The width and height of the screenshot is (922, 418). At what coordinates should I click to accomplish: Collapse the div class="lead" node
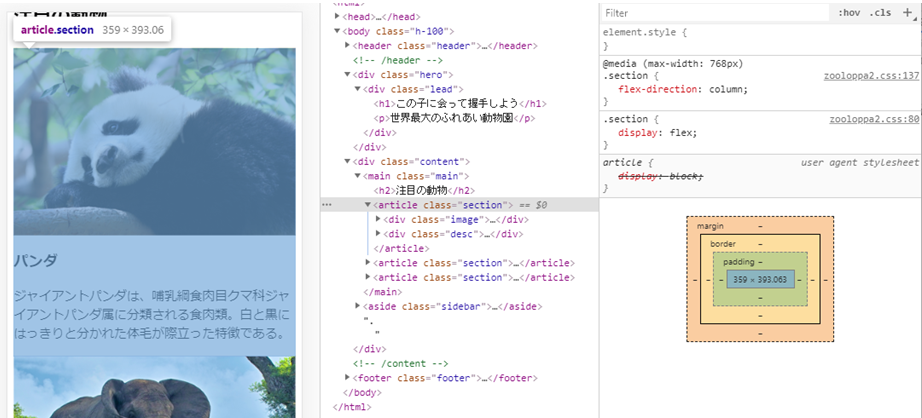pyautogui.click(x=358, y=89)
